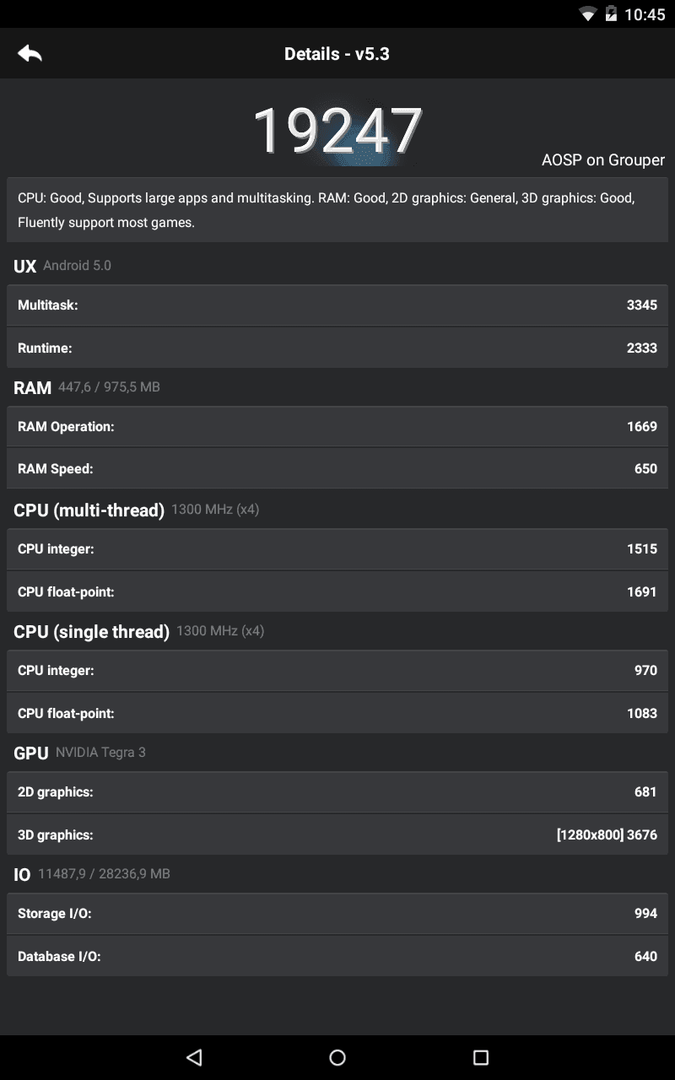
Task: Tap the battery charging status icon
Action: (x=610, y=14)
